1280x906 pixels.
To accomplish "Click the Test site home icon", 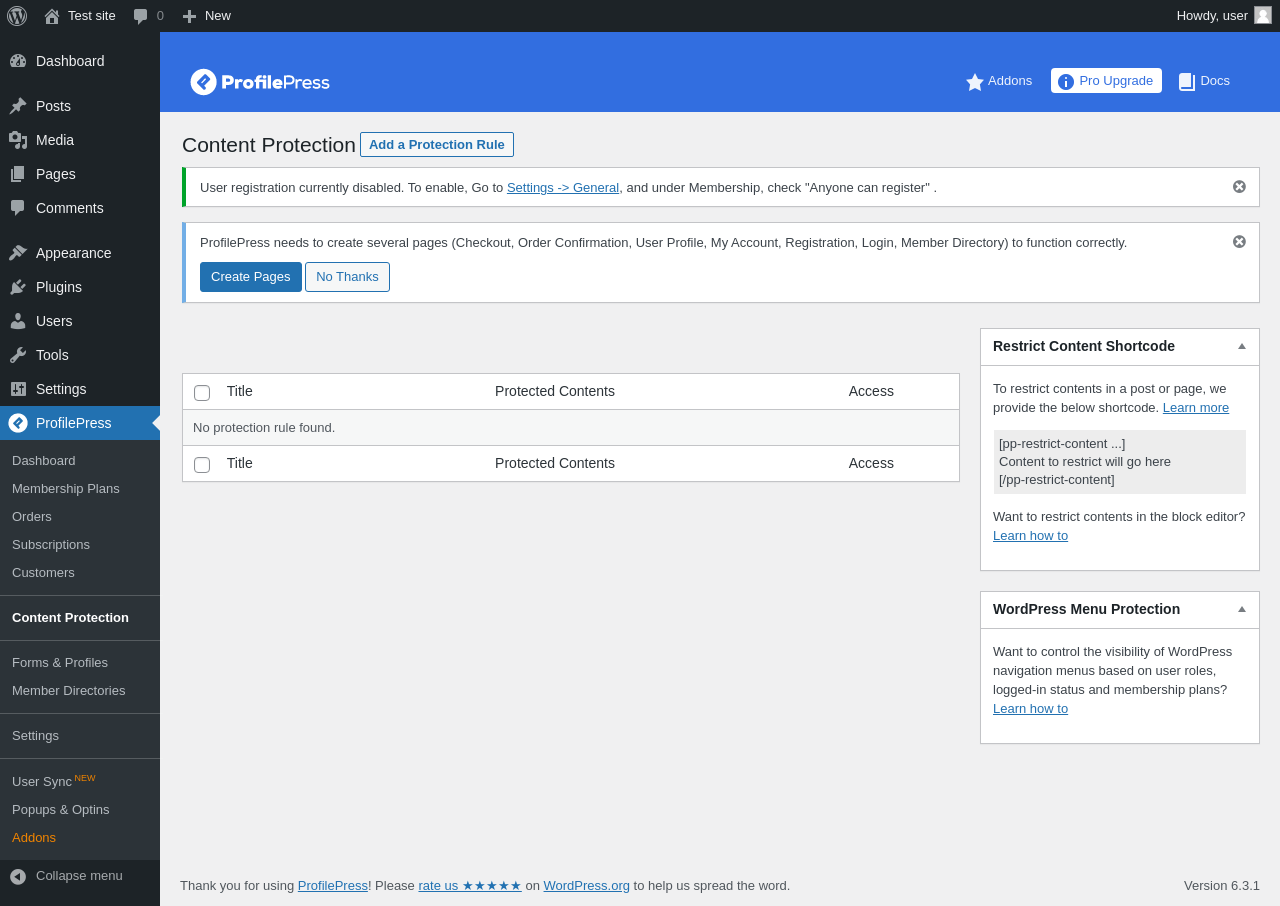I will point(52,16).
